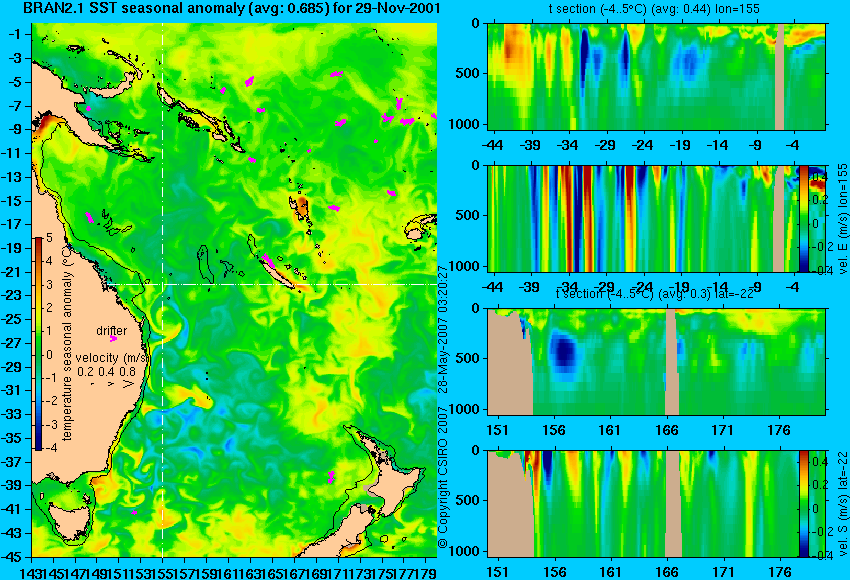Screen dimensions: 850x580
Task: Click the '-33' latitude label on main map axis
Action: point(13,414)
